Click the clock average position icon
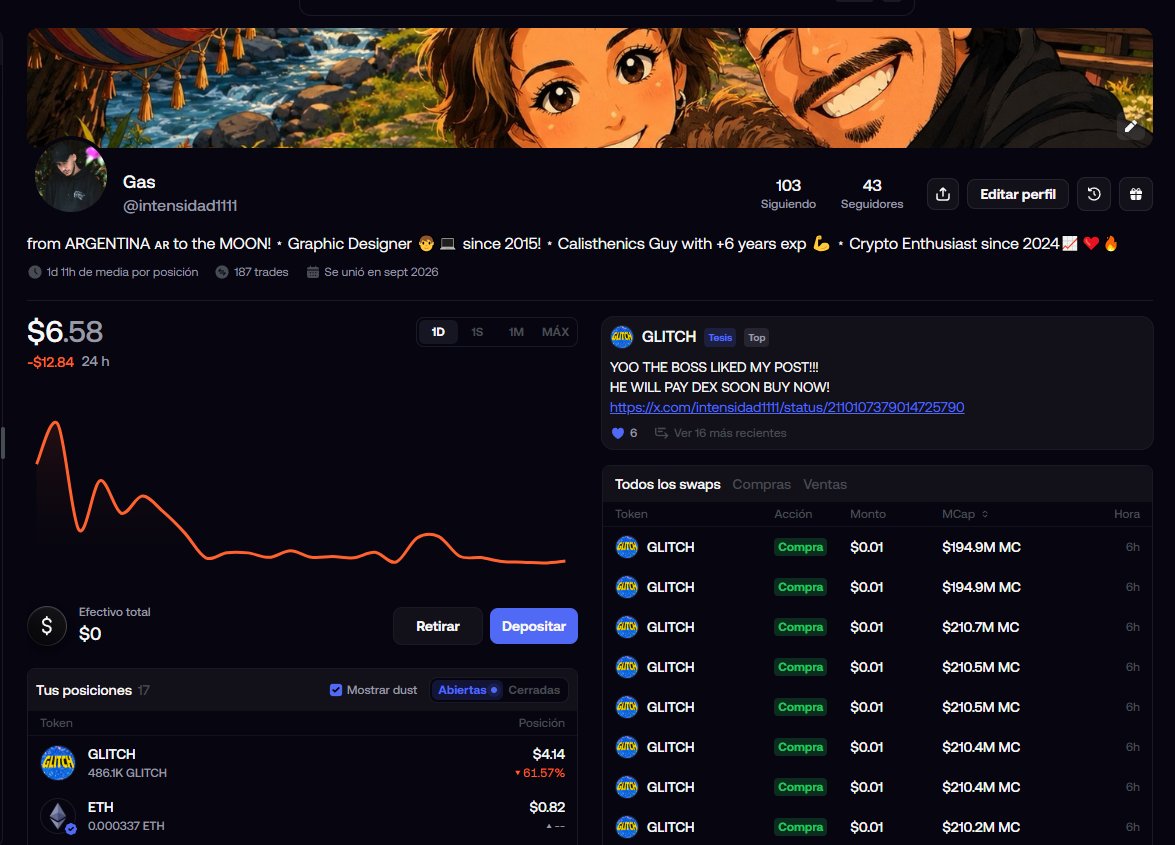Screen dimensions: 1175x845 pos(34,272)
